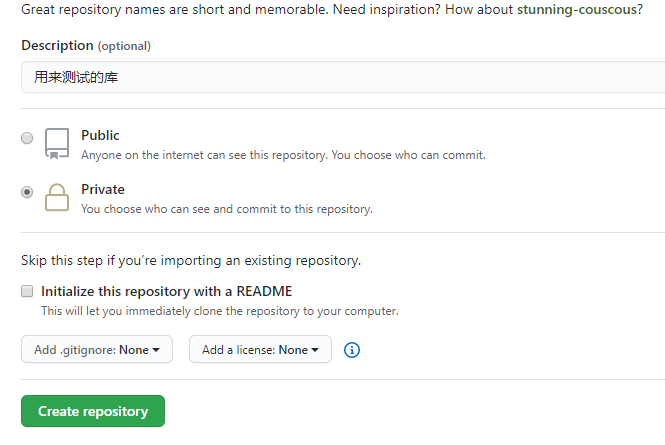Click the 'Anyone on the internet can see' description

(283, 155)
